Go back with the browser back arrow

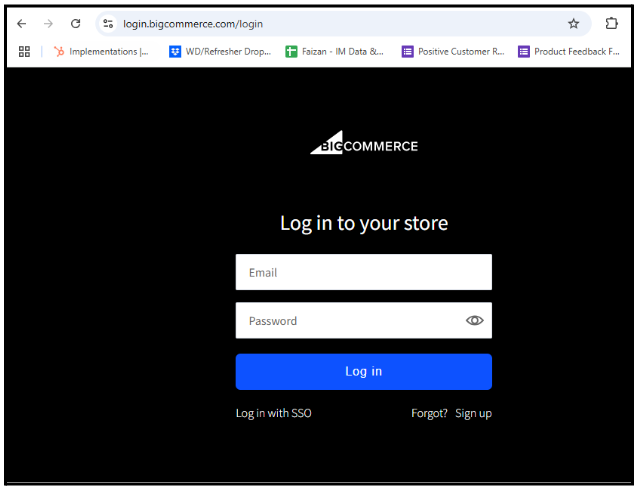tap(22, 24)
